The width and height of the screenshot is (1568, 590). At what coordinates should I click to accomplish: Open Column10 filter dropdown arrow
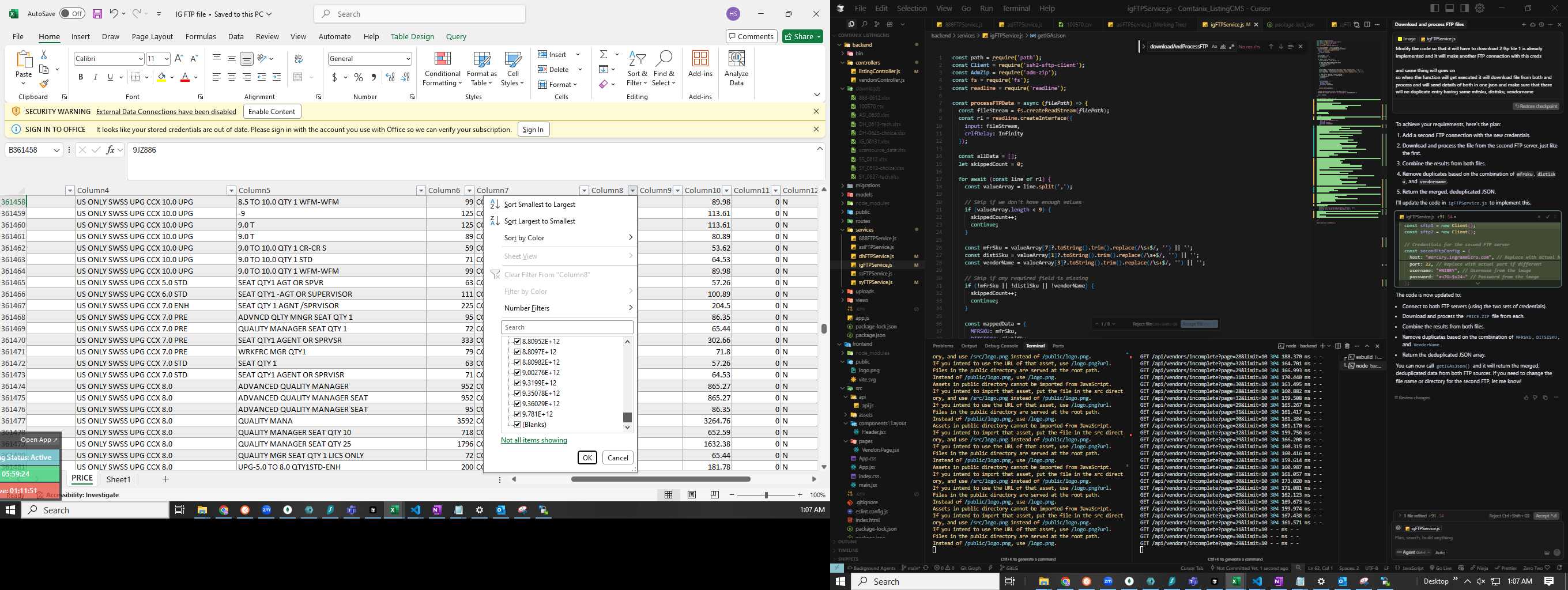(726, 190)
